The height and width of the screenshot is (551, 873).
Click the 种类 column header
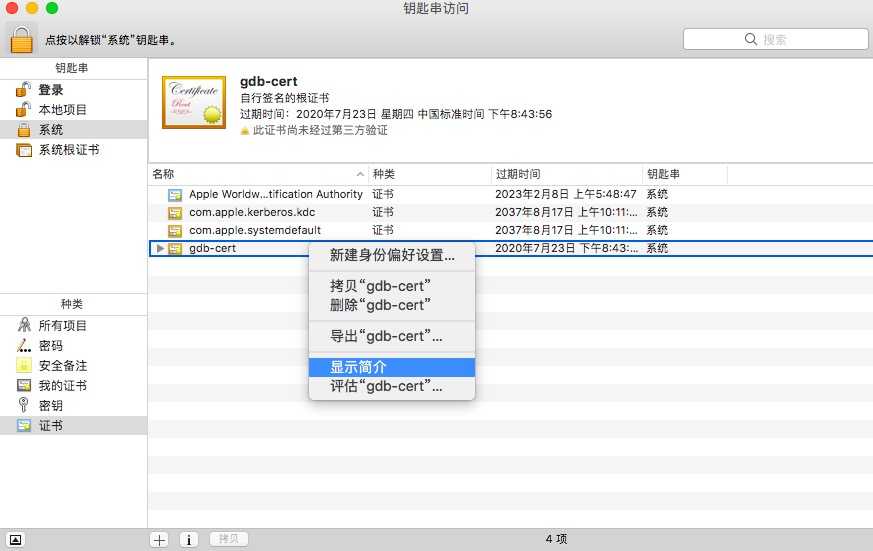tap(429, 174)
